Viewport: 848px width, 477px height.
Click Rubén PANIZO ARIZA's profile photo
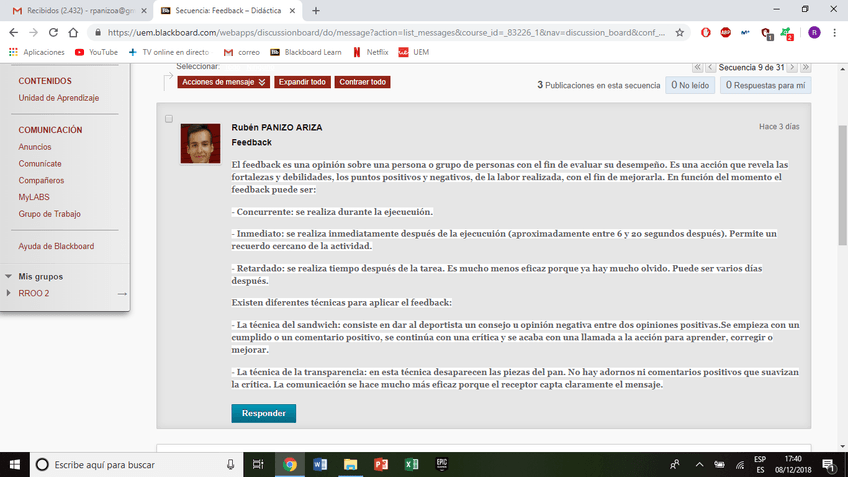click(200, 143)
